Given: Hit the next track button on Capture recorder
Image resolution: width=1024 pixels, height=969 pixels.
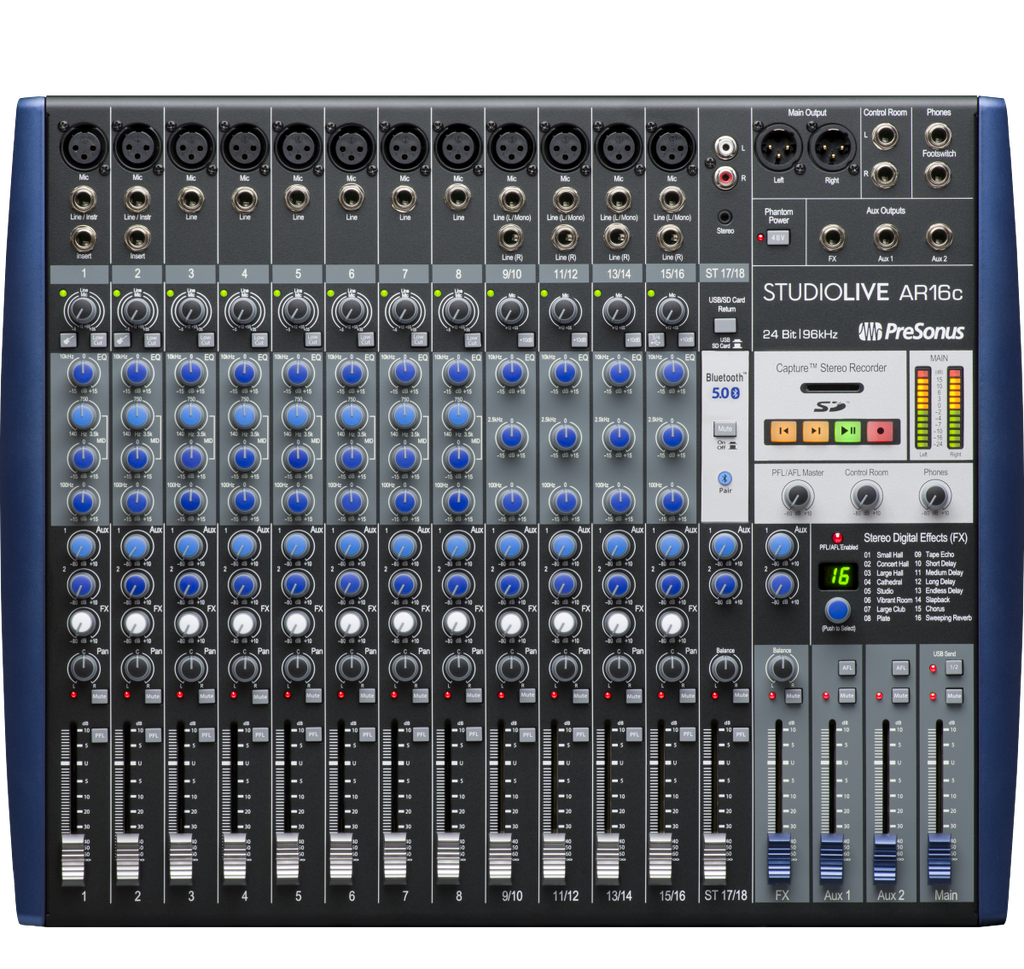Looking at the screenshot, I should click(816, 431).
